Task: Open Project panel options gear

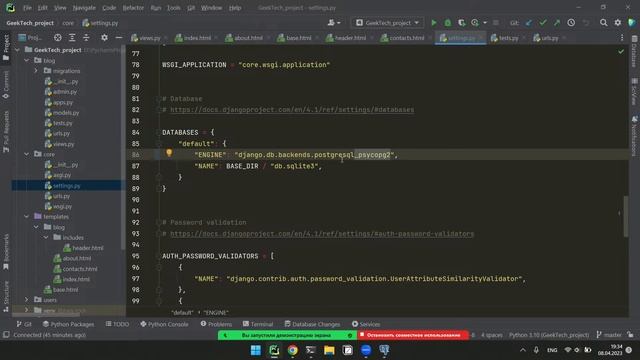Action: [x=104, y=38]
